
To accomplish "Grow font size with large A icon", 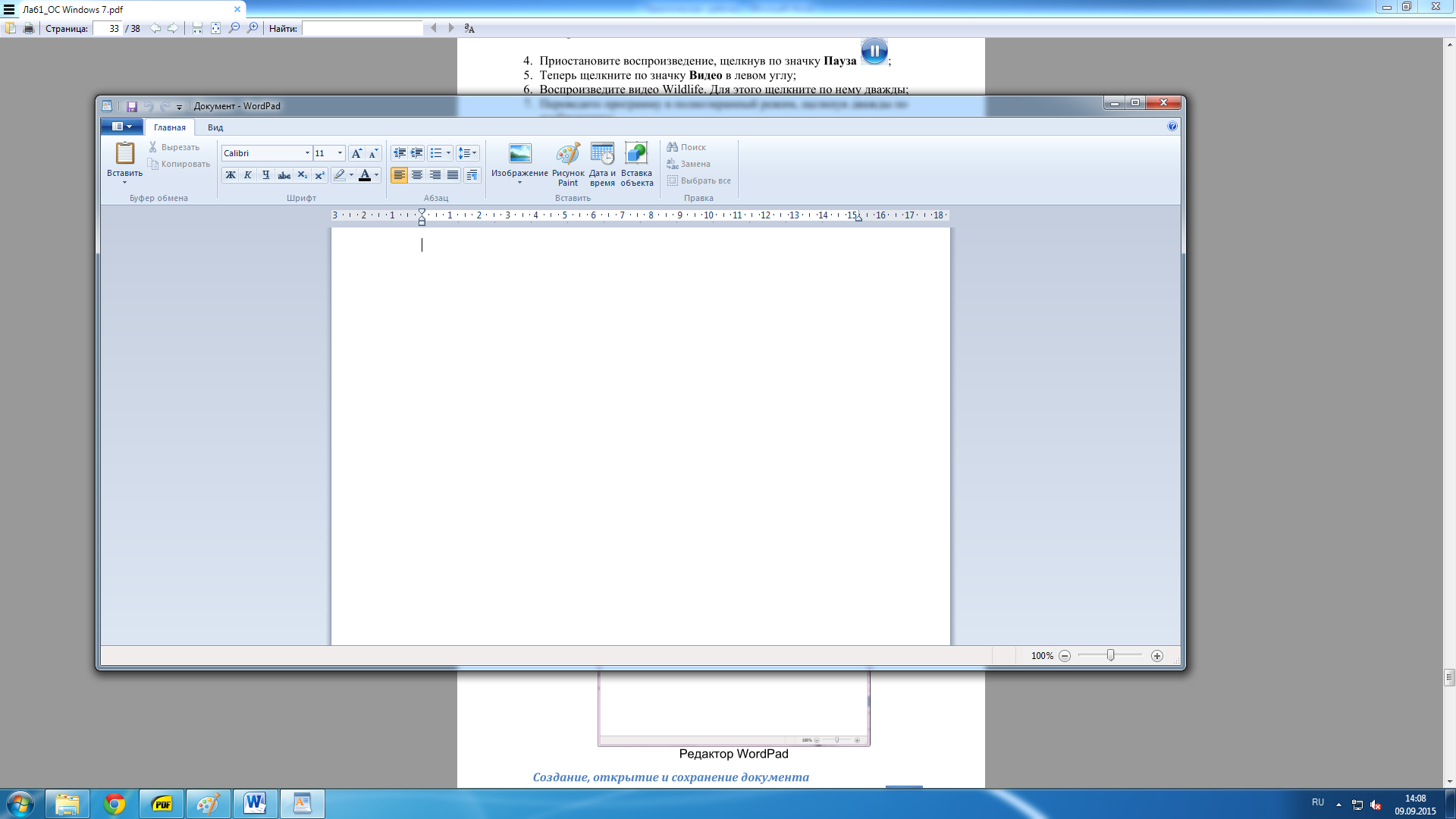I will coord(356,153).
